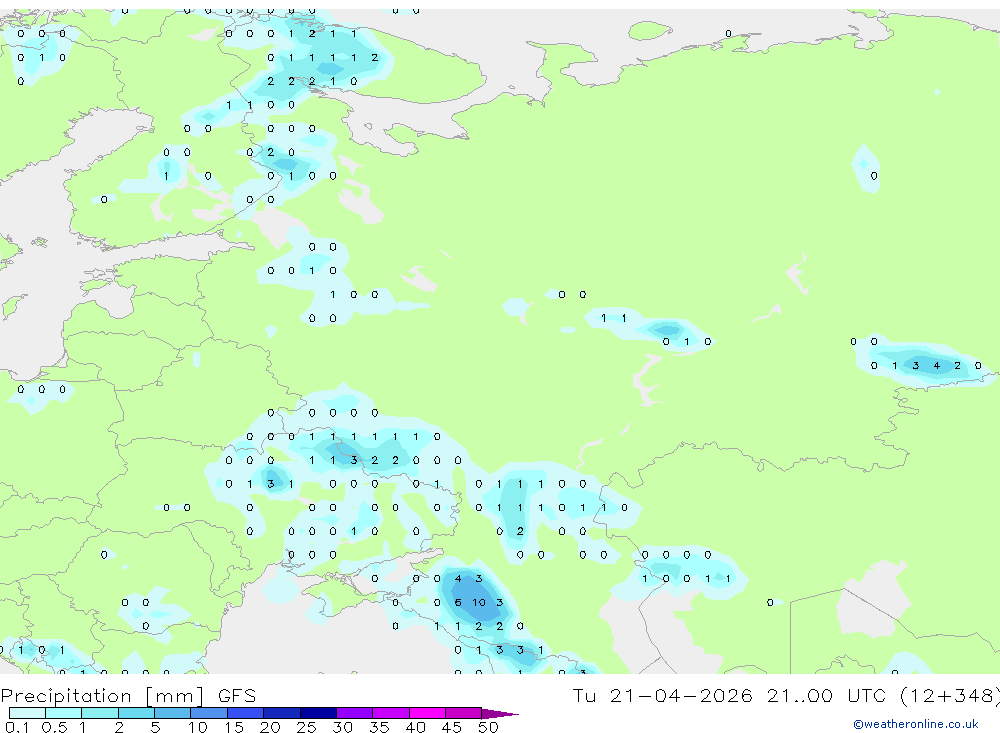This screenshot has height=733, width=1000.
Task: Click the 'GFS' model label
Action: click(237, 696)
